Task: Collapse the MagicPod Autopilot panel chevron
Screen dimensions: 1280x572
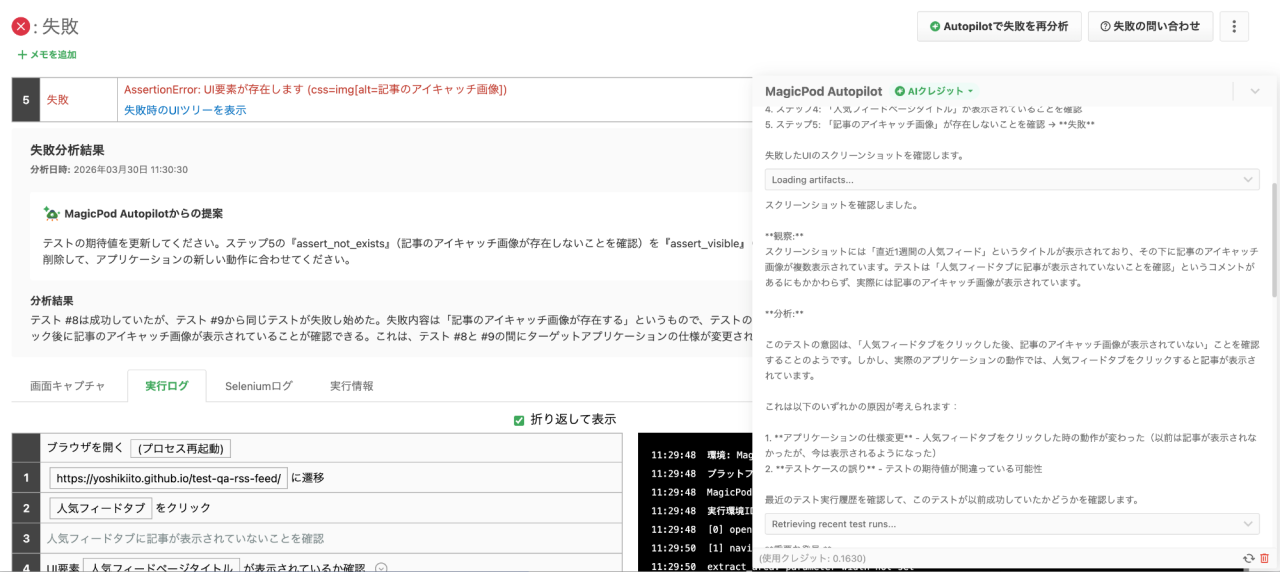Action: pyautogui.click(x=1255, y=91)
